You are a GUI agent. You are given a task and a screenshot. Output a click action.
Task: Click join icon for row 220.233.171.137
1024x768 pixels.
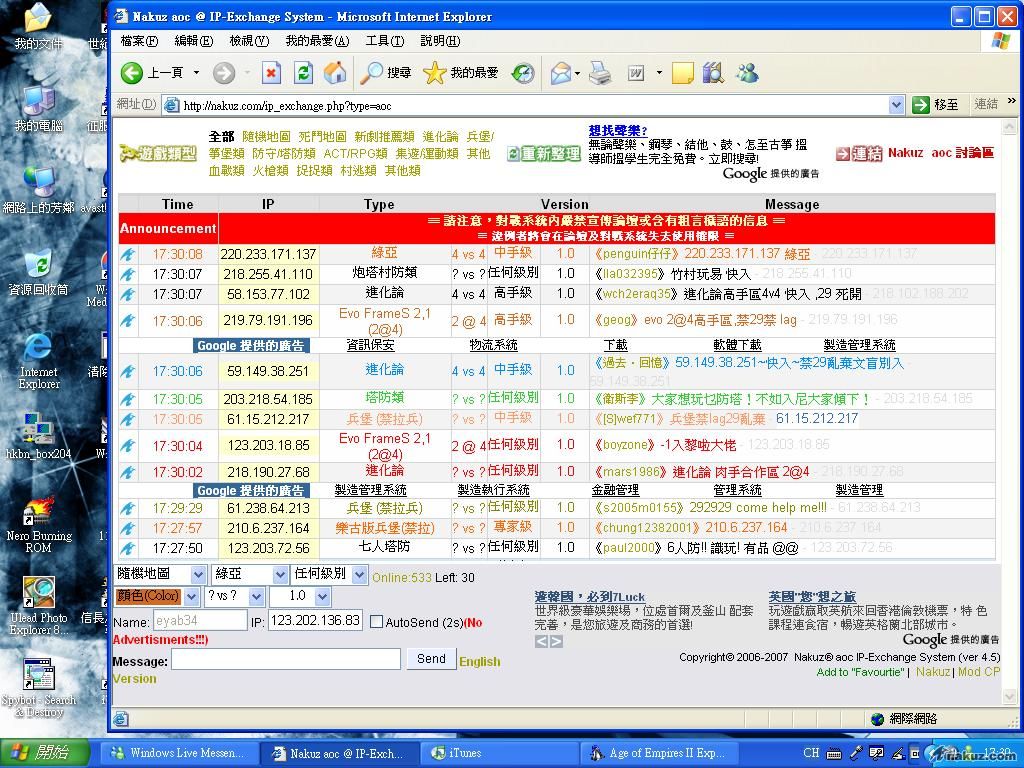[128, 254]
